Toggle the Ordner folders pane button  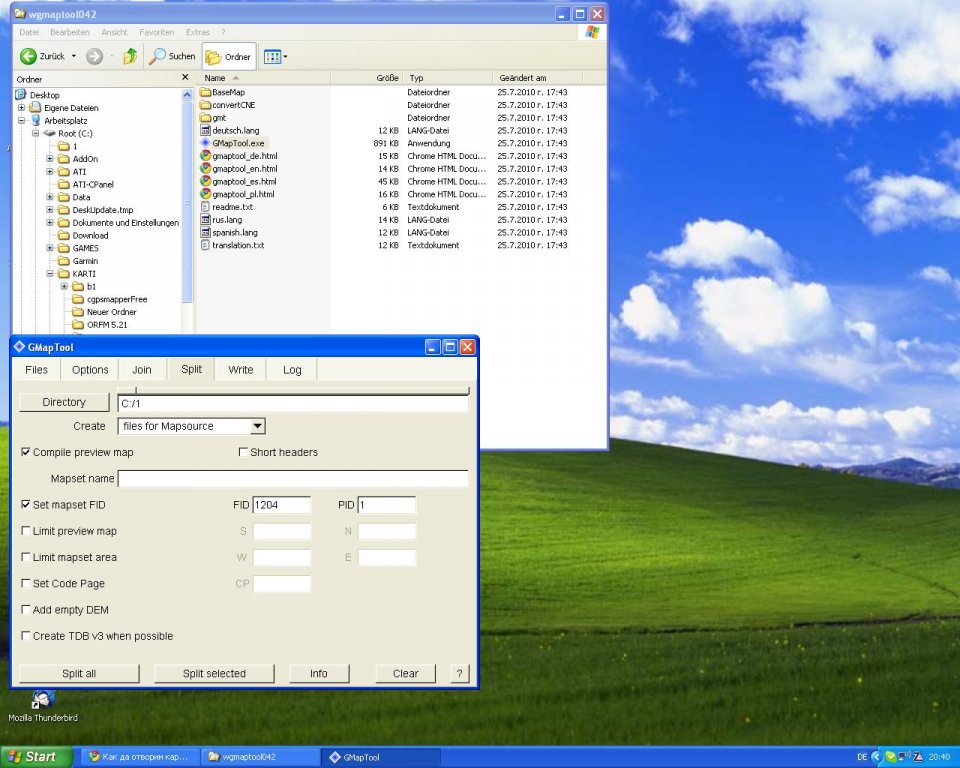point(229,56)
